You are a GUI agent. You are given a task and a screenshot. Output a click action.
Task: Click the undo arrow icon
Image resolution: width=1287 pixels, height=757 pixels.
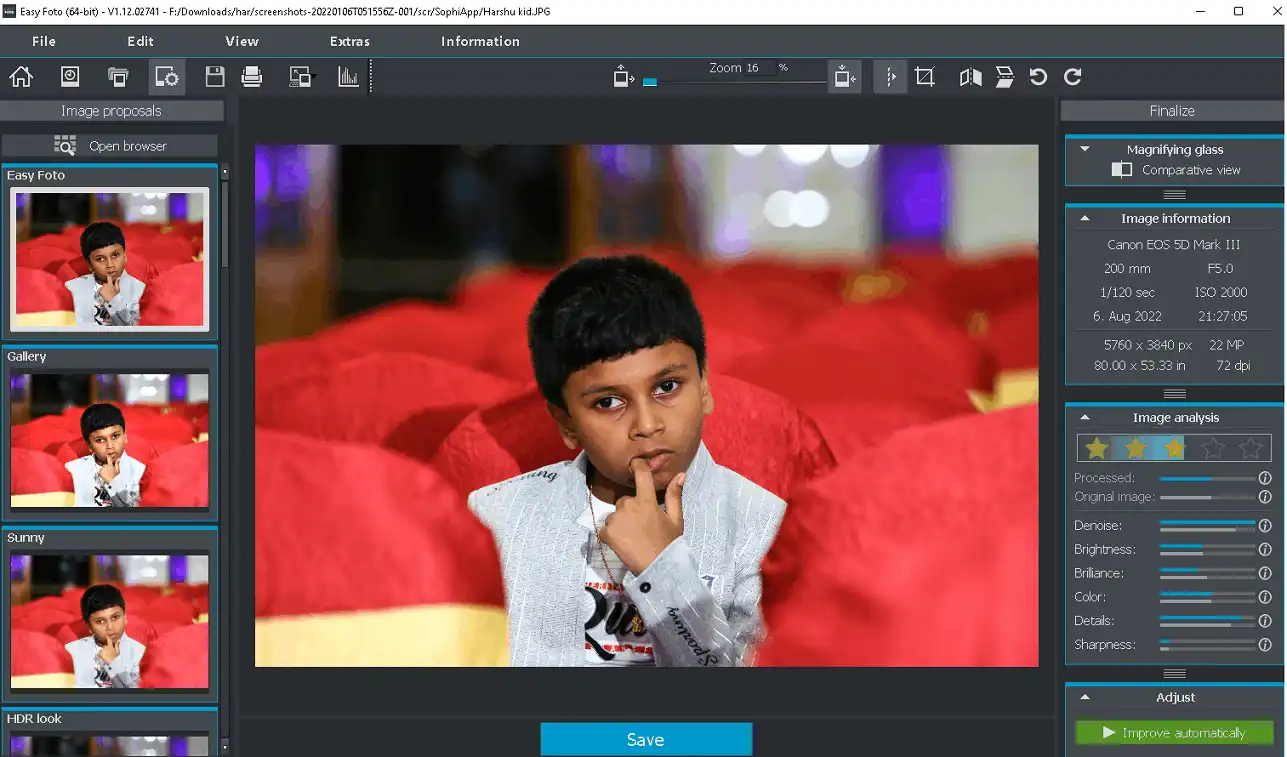click(x=1038, y=77)
